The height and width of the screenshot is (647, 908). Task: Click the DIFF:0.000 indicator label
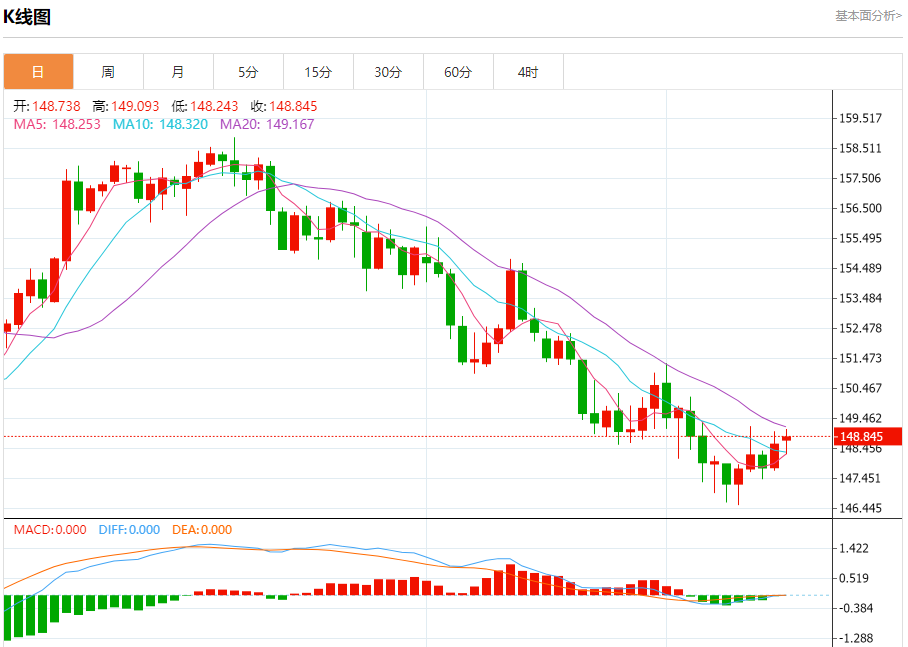coord(129,529)
